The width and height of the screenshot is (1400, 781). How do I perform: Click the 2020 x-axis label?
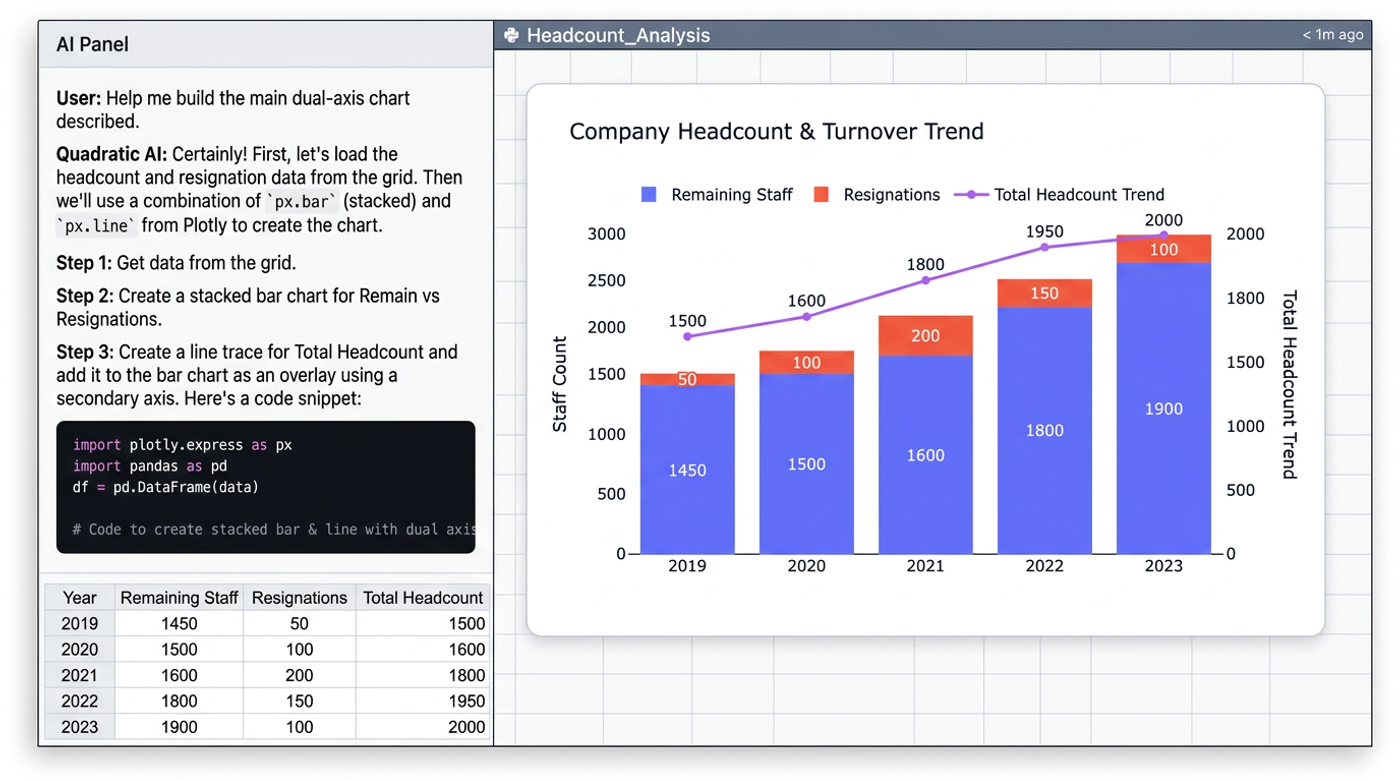[x=806, y=566]
